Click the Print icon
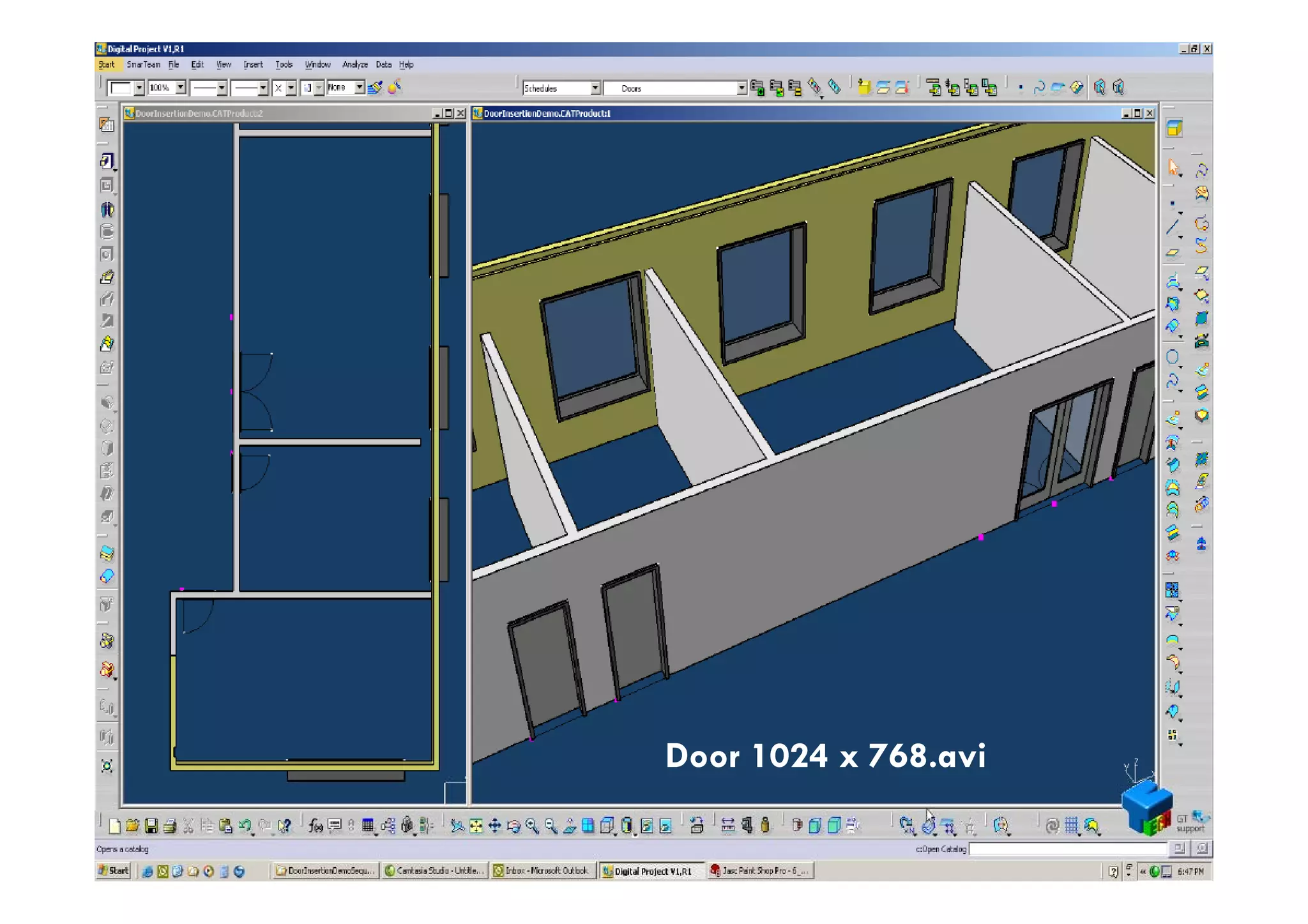Screen dimensions: 1308x924 click(x=169, y=826)
